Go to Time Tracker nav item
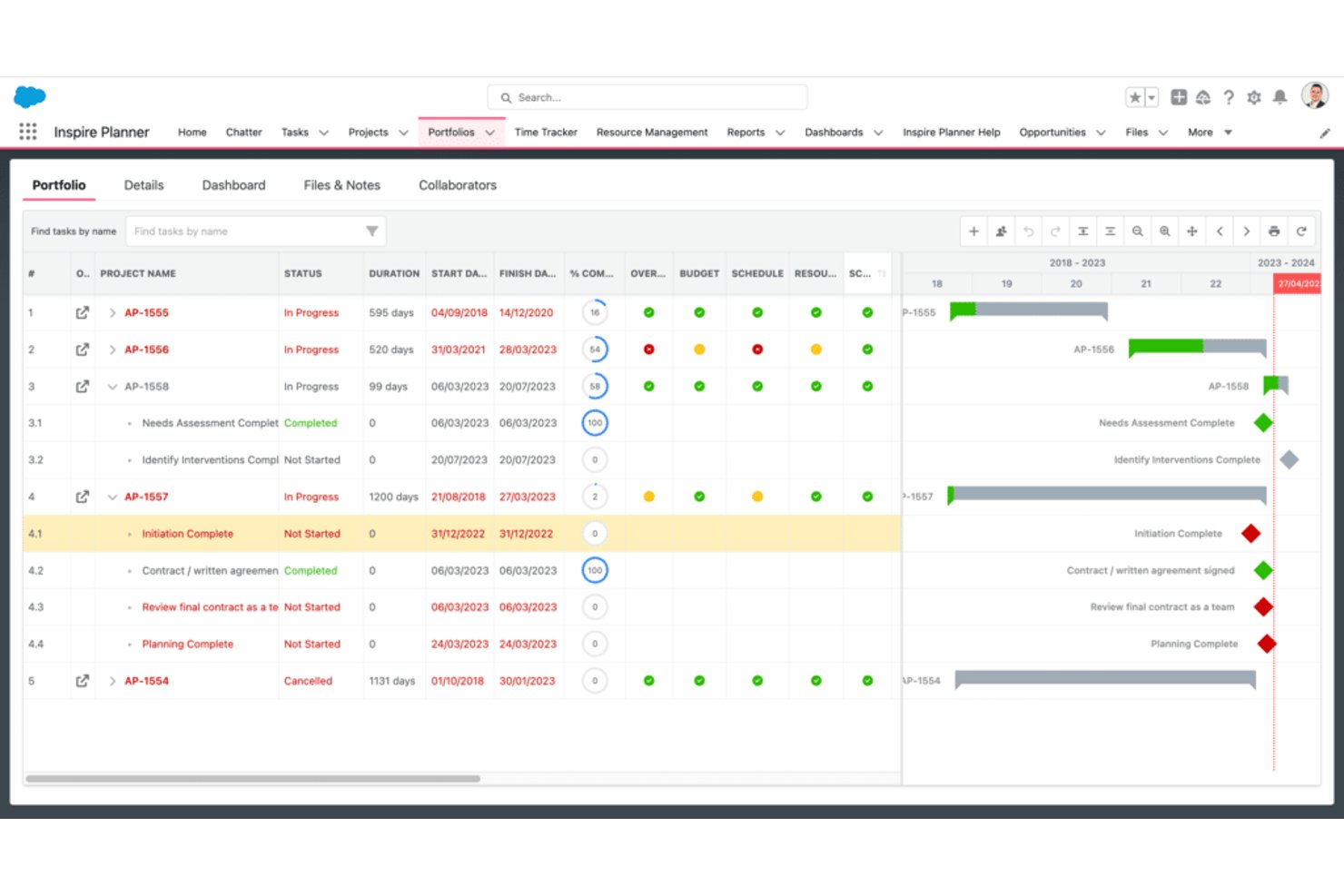The image size is (1344, 896). 546,133
